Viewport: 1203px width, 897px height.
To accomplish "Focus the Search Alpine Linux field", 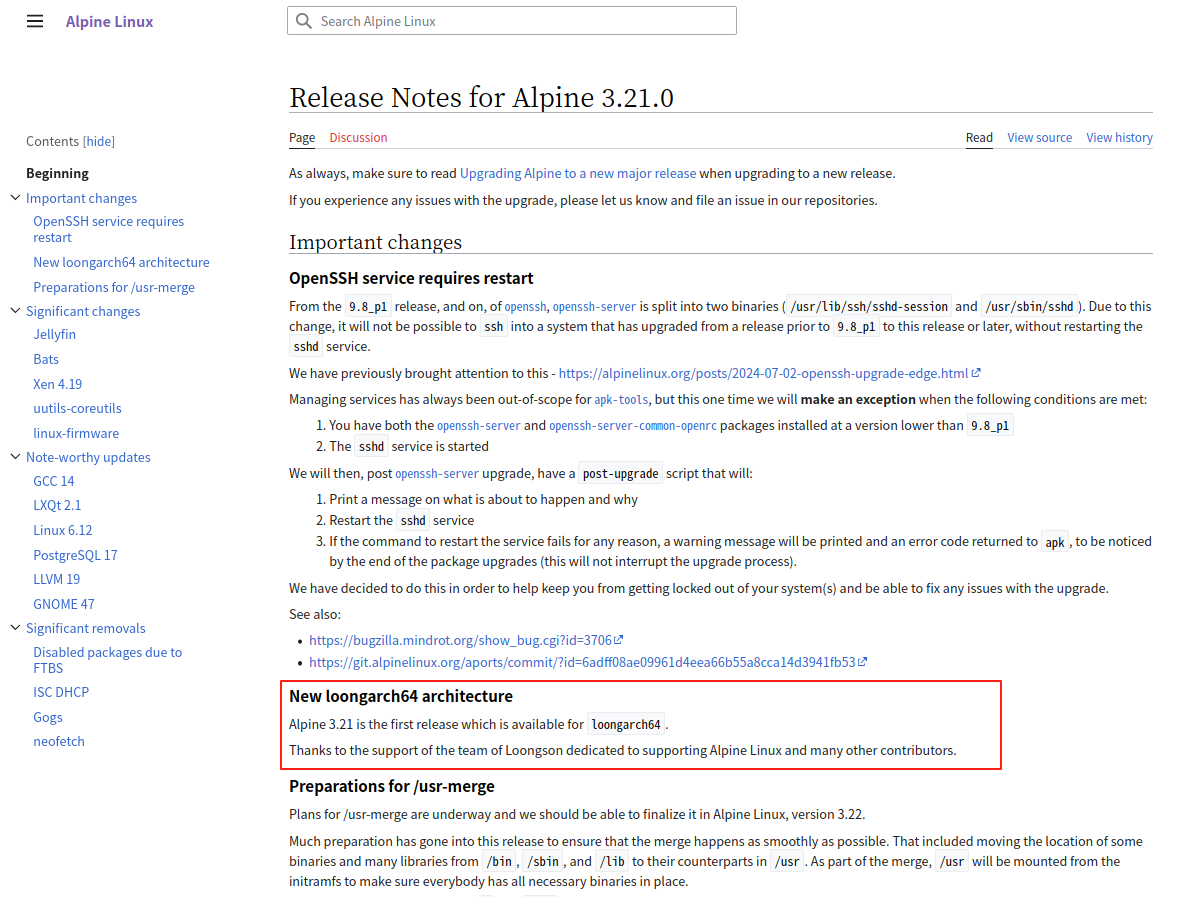I will click(x=520, y=21).
